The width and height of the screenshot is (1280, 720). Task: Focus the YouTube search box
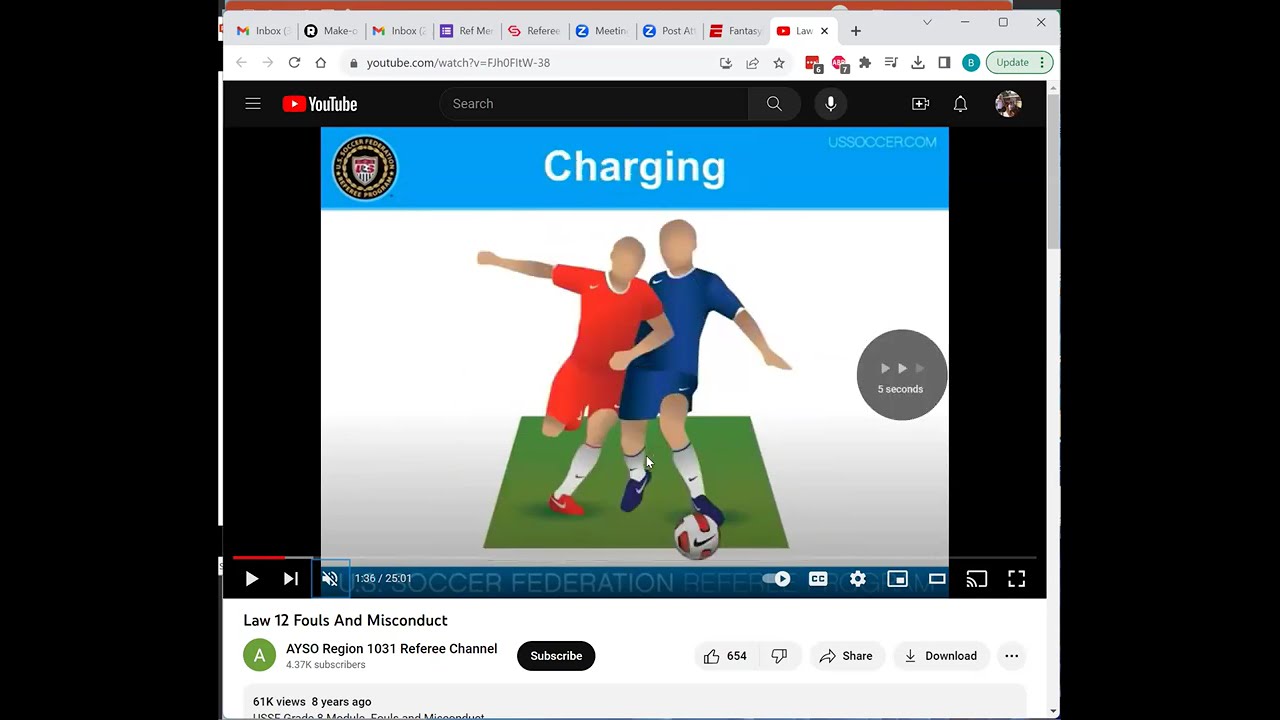tap(594, 104)
